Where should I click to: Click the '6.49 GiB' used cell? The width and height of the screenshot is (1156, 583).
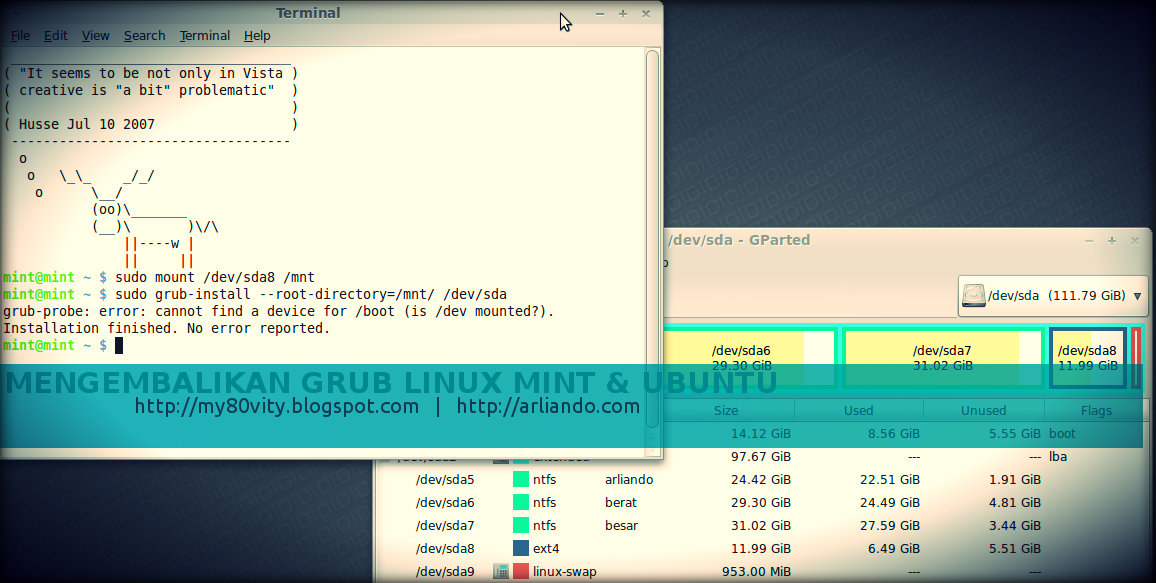[x=894, y=548]
